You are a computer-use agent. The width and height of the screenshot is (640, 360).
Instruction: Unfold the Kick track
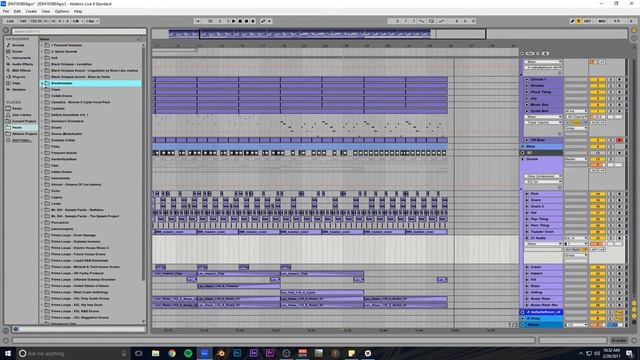[x=527, y=194]
